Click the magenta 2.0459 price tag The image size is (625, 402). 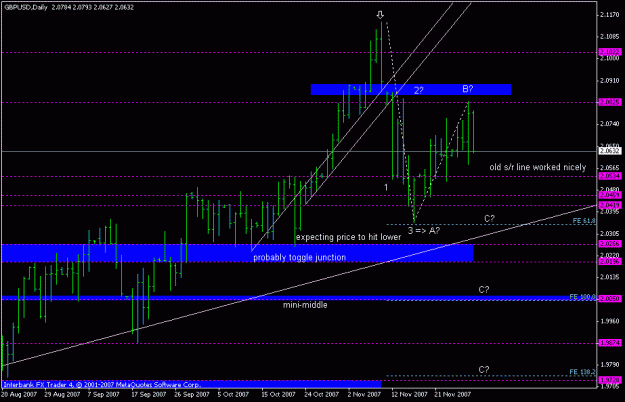pyautogui.click(x=610, y=195)
